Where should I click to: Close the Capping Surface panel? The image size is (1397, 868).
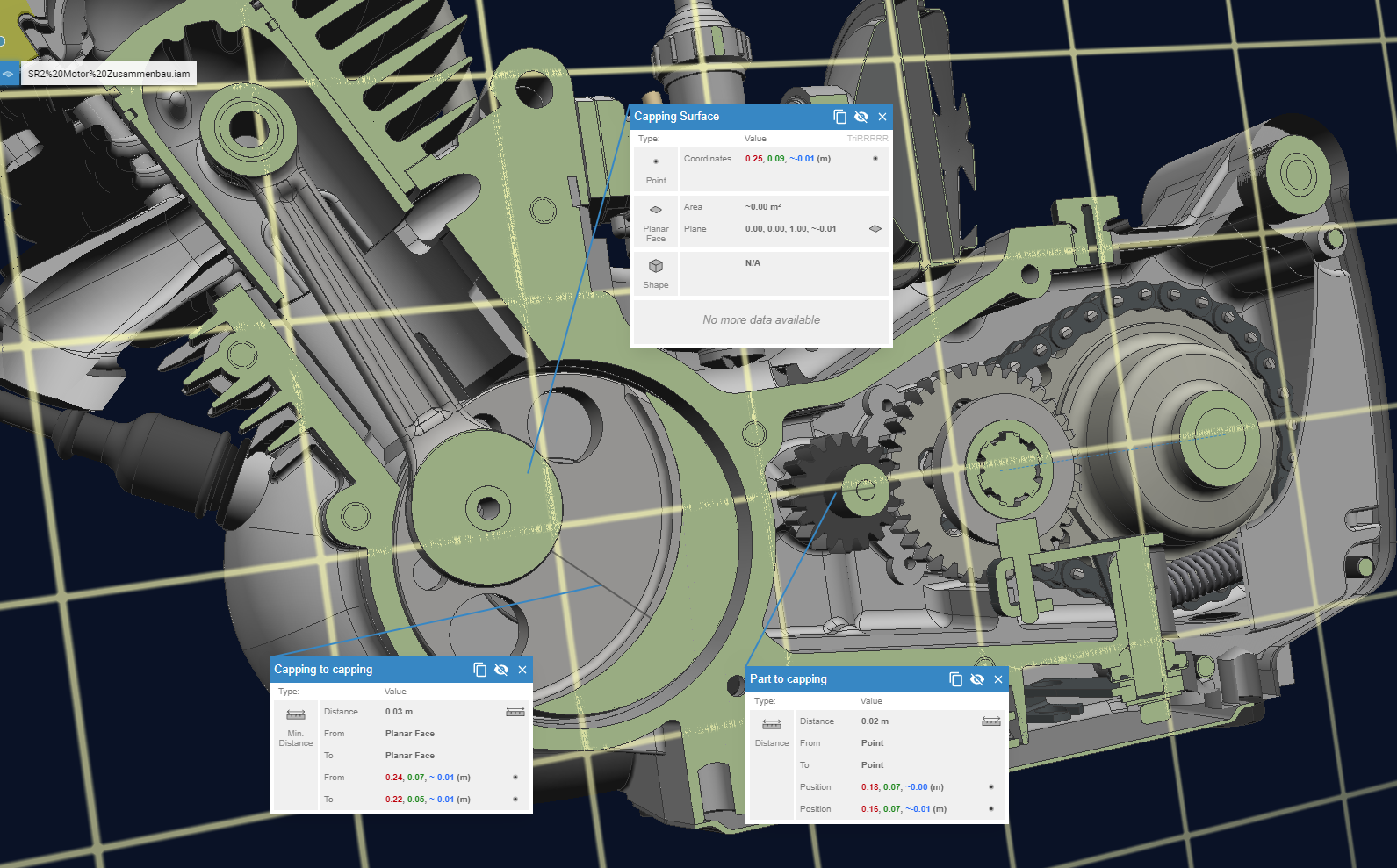click(x=882, y=117)
